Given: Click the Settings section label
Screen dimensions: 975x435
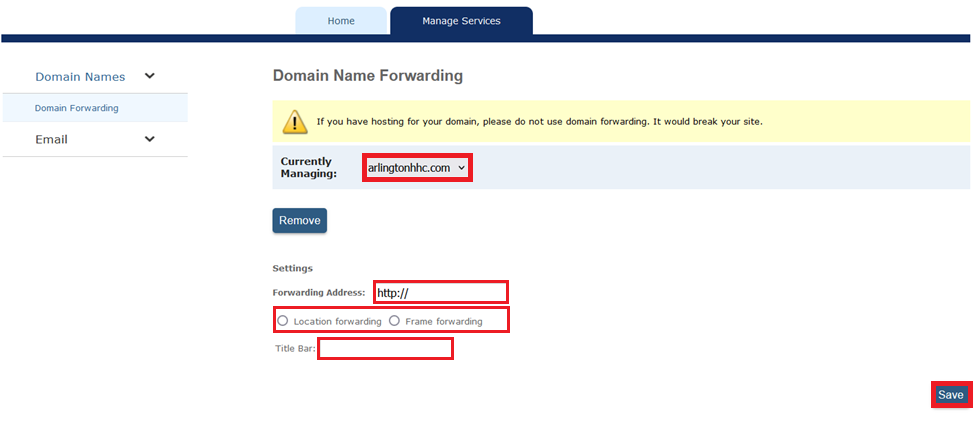Looking at the screenshot, I should point(292,268).
